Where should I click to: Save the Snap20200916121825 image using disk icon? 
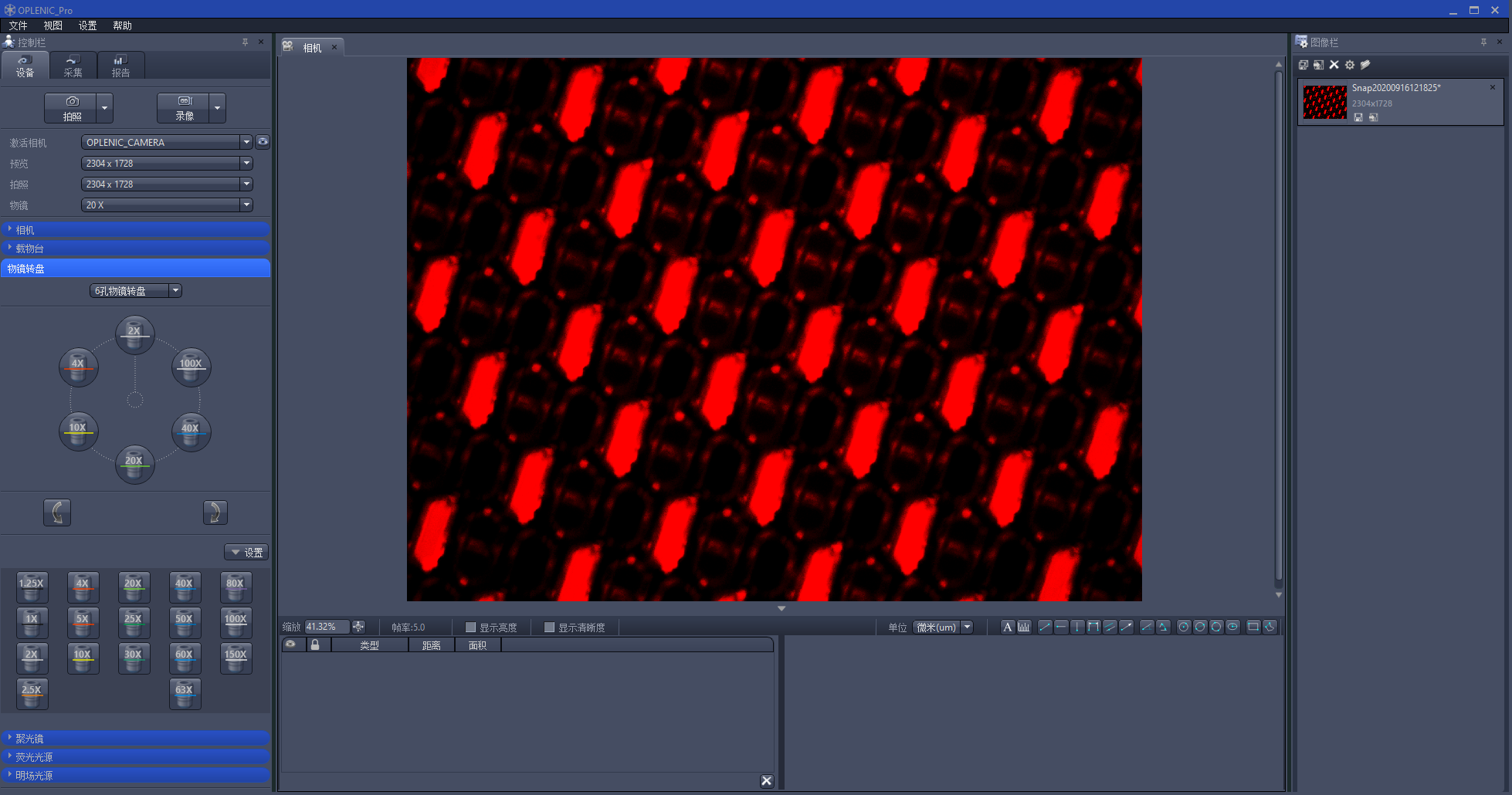point(1358,117)
